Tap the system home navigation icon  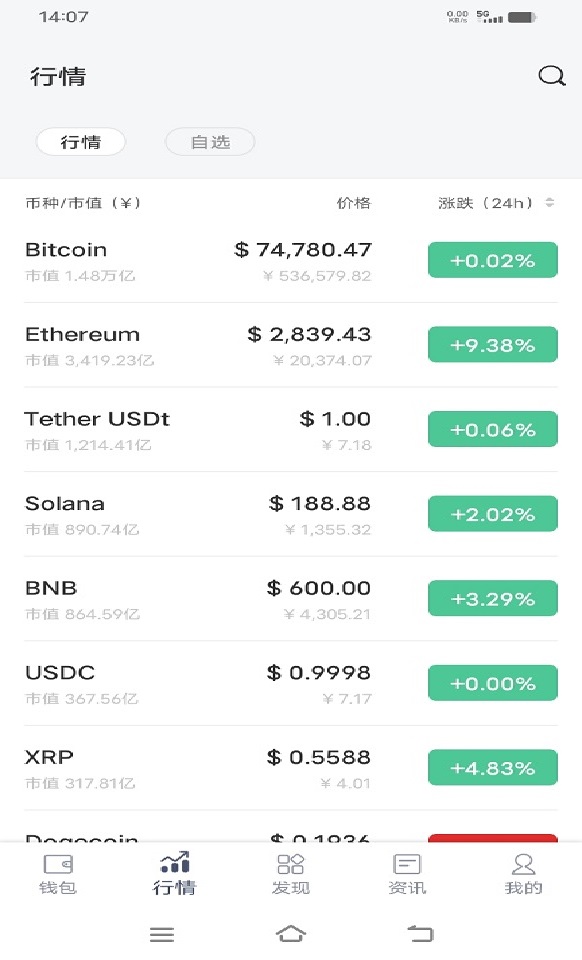pos(291,934)
